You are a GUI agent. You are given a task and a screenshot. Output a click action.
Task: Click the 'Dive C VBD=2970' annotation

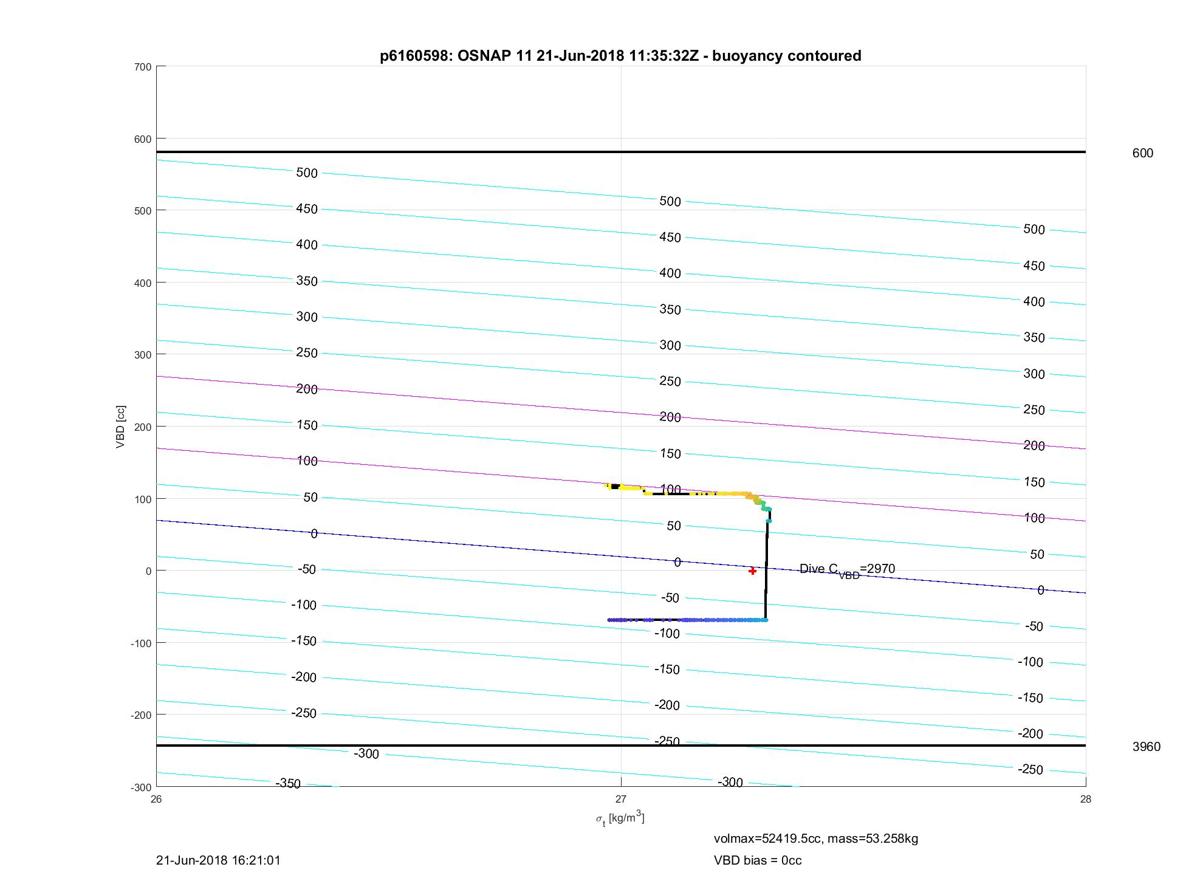point(847,570)
